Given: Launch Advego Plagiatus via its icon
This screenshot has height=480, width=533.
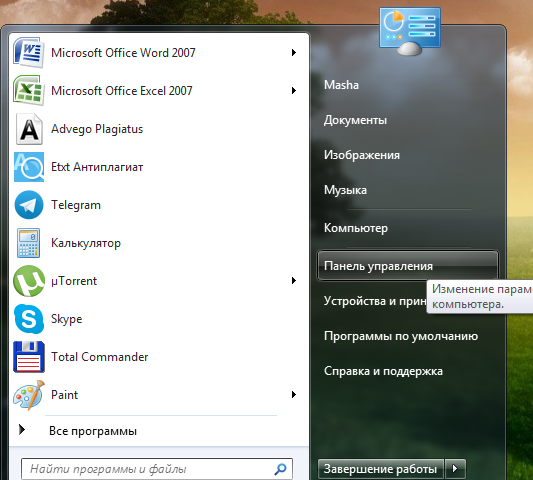Looking at the screenshot, I should [x=29, y=129].
